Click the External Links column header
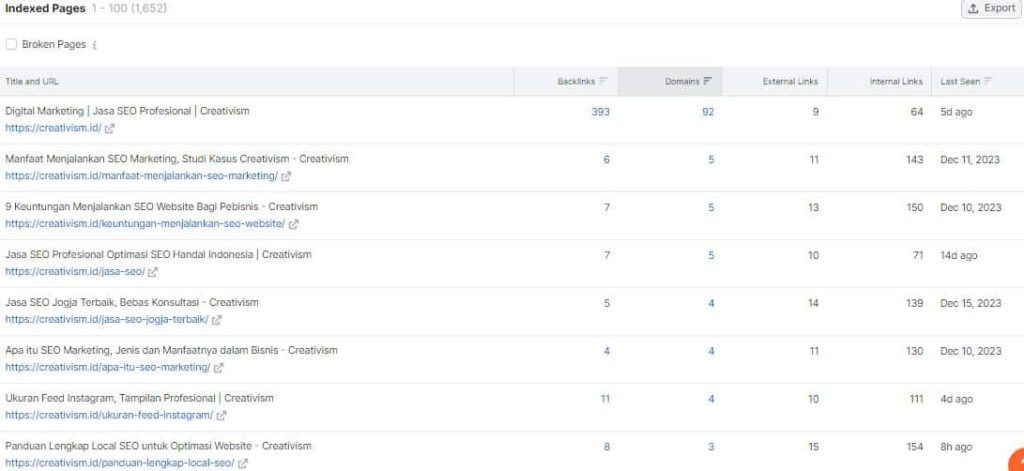 click(790, 82)
